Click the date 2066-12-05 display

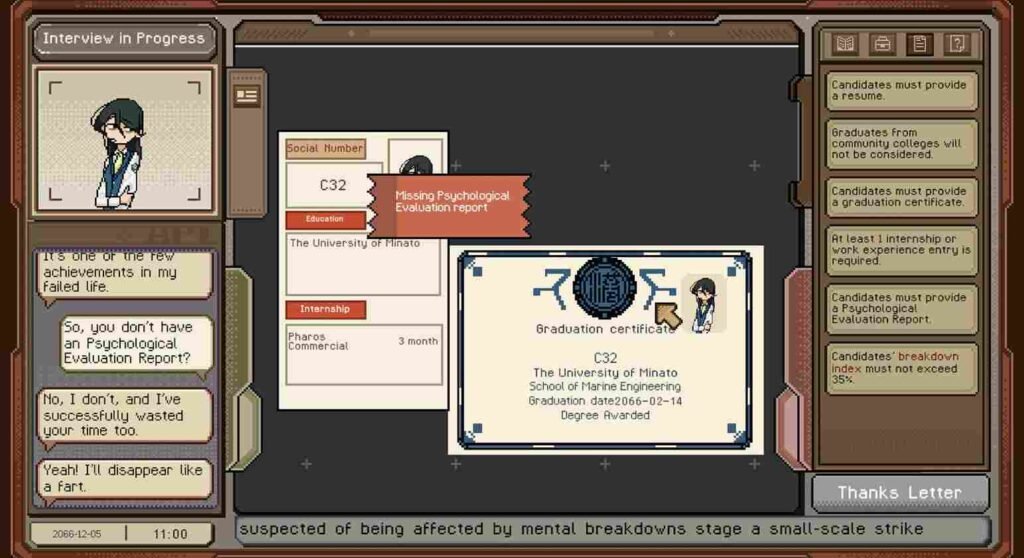[x=77, y=534]
